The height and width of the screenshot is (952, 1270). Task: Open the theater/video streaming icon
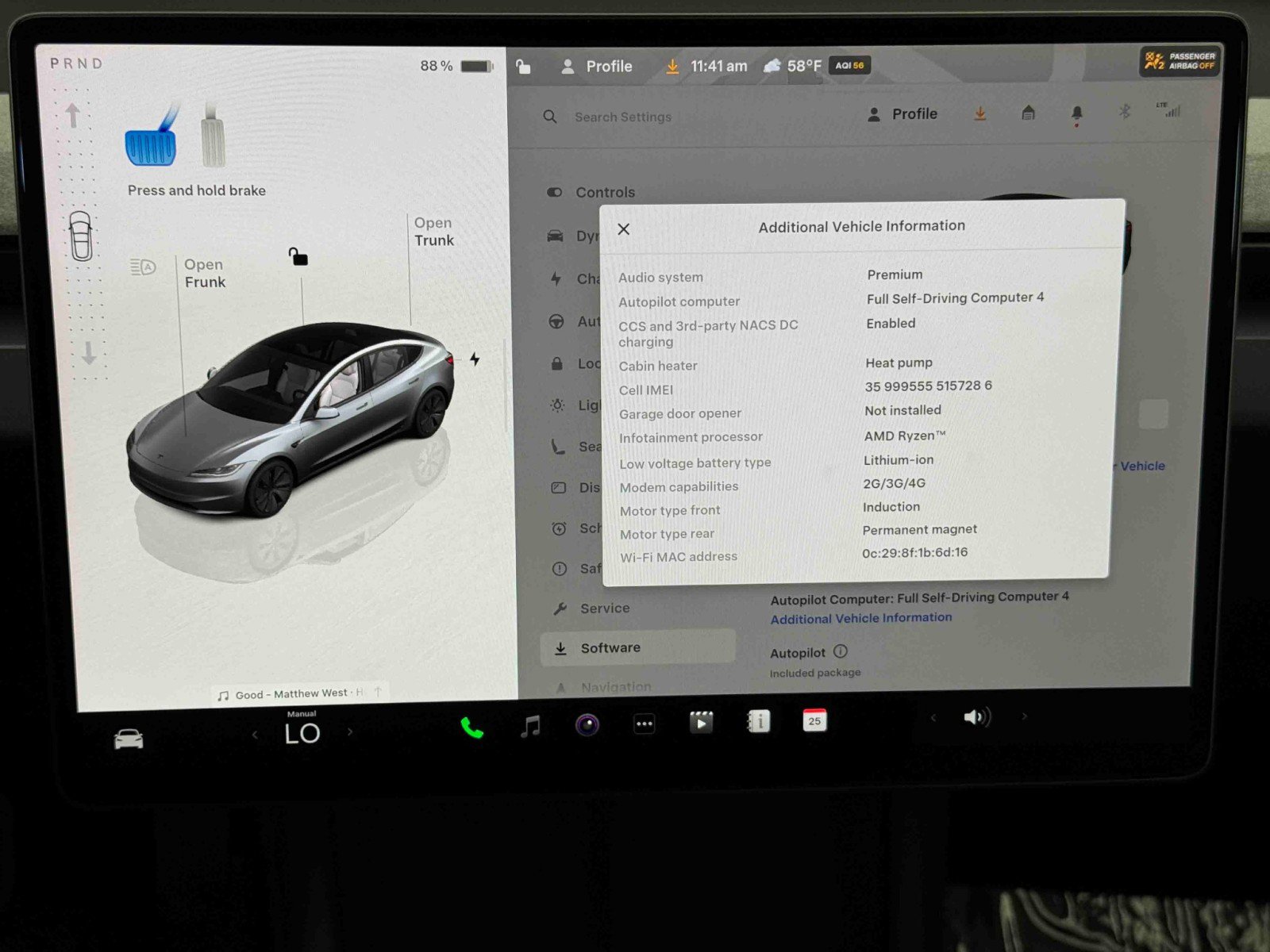(701, 723)
